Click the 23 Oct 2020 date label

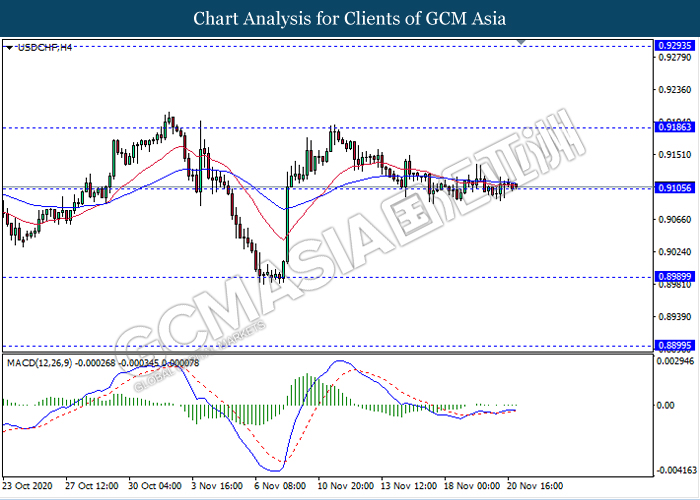pos(27,485)
